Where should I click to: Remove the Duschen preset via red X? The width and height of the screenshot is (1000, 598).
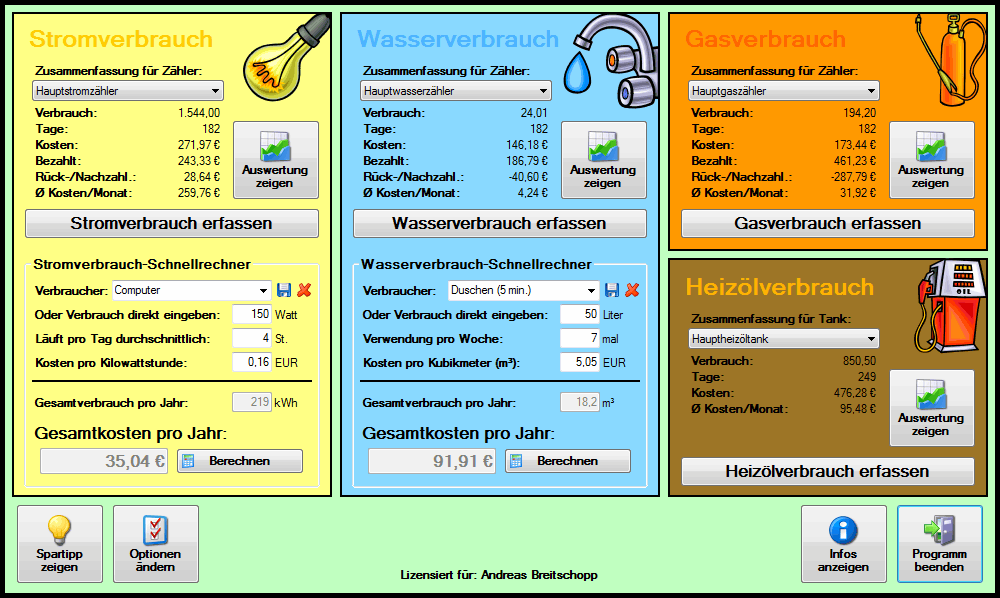pyautogui.click(x=631, y=288)
